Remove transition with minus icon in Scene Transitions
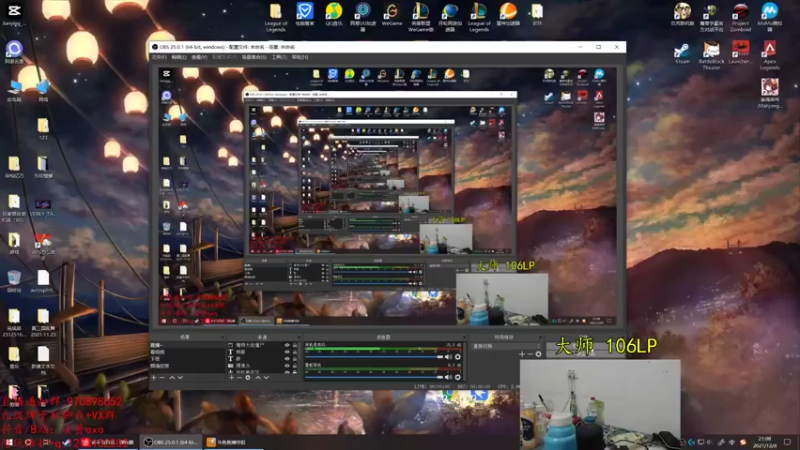The image size is (800, 450). coord(530,354)
